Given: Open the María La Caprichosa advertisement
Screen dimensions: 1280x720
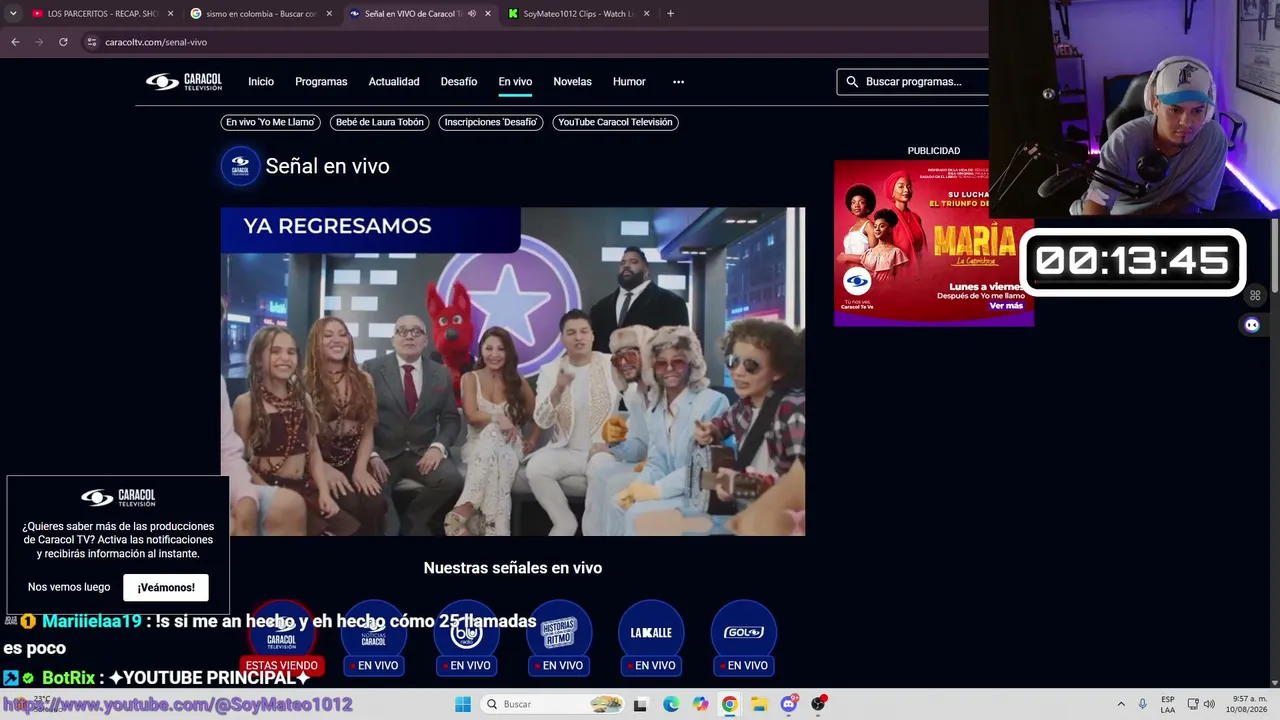Looking at the screenshot, I should point(934,243).
